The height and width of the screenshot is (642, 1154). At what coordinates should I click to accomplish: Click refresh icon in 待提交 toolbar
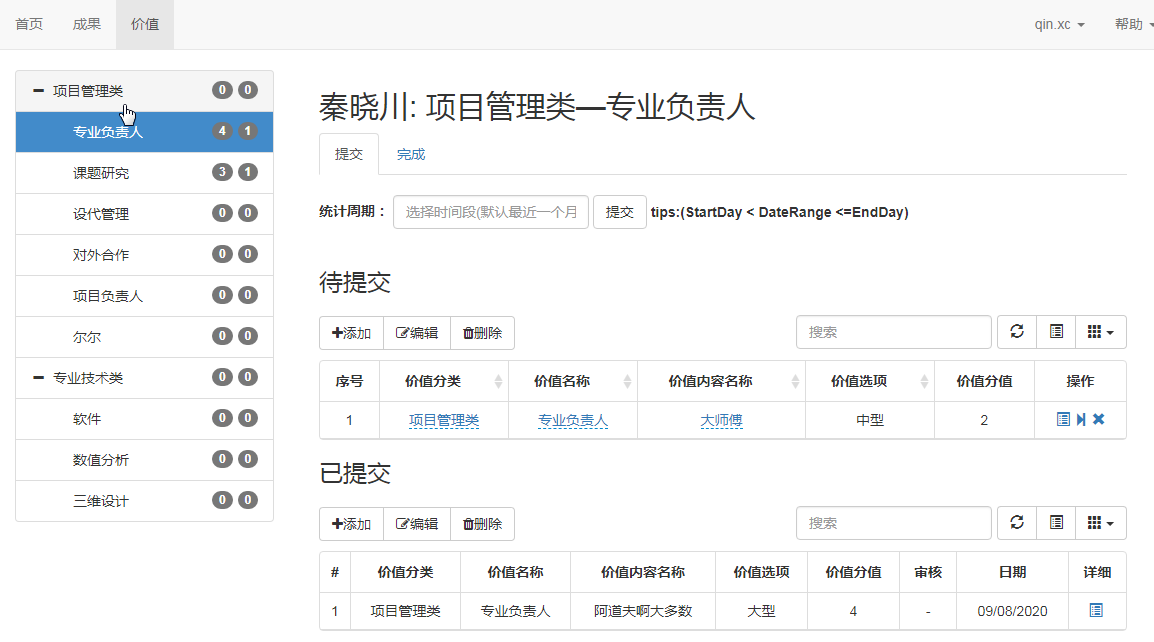[x=1017, y=332]
